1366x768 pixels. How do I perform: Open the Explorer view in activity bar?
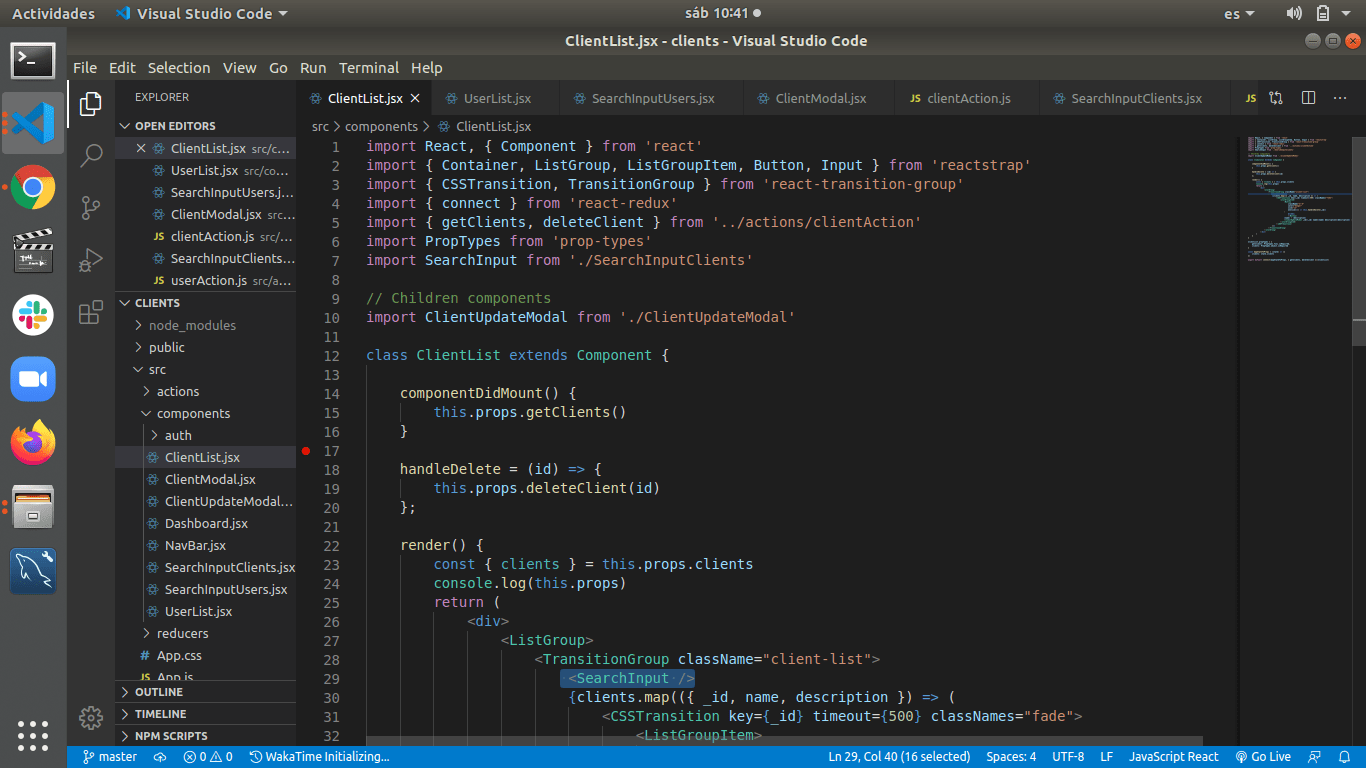(x=91, y=103)
